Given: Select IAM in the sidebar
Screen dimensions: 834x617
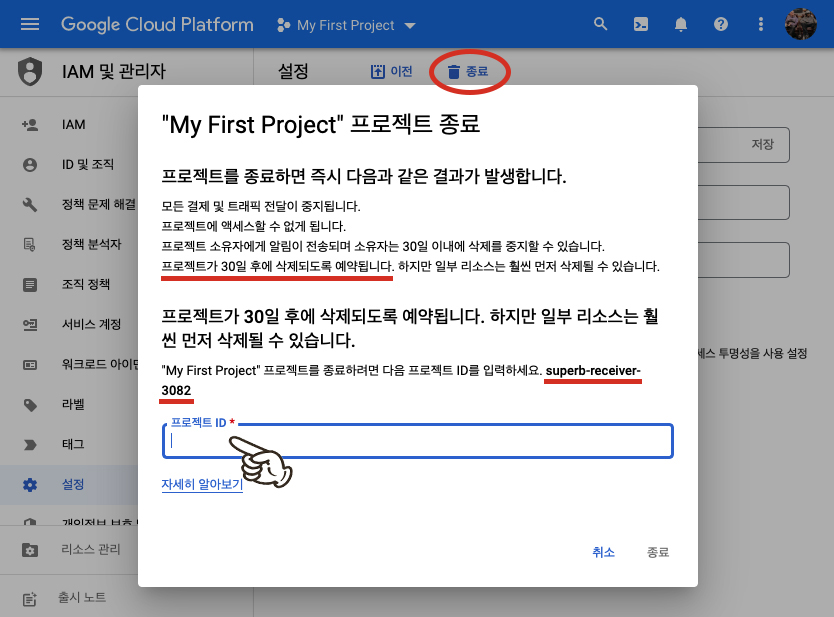Looking at the screenshot, I should [x=73, y=124].
